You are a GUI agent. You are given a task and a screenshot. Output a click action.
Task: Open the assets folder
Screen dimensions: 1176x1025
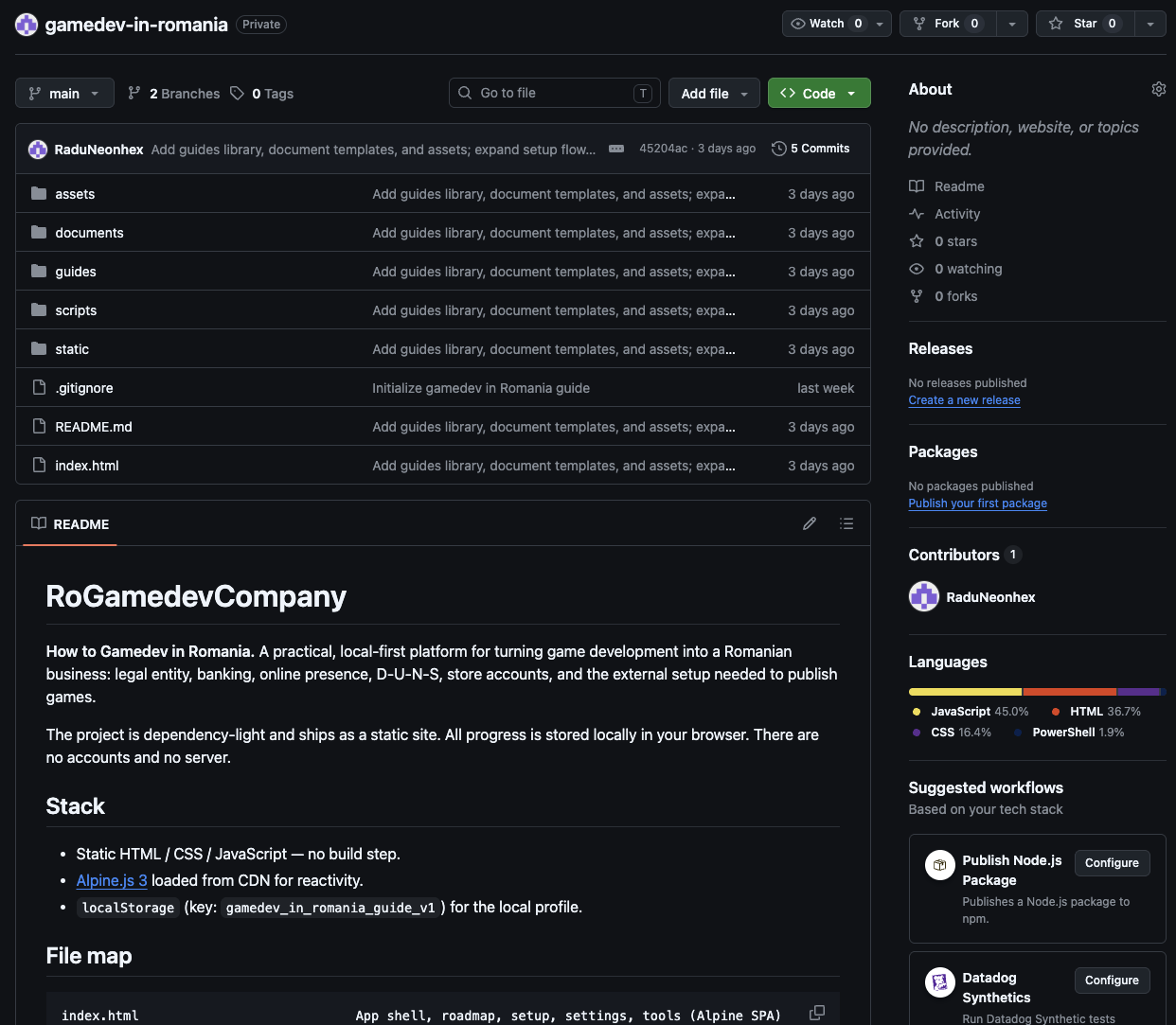75,194
